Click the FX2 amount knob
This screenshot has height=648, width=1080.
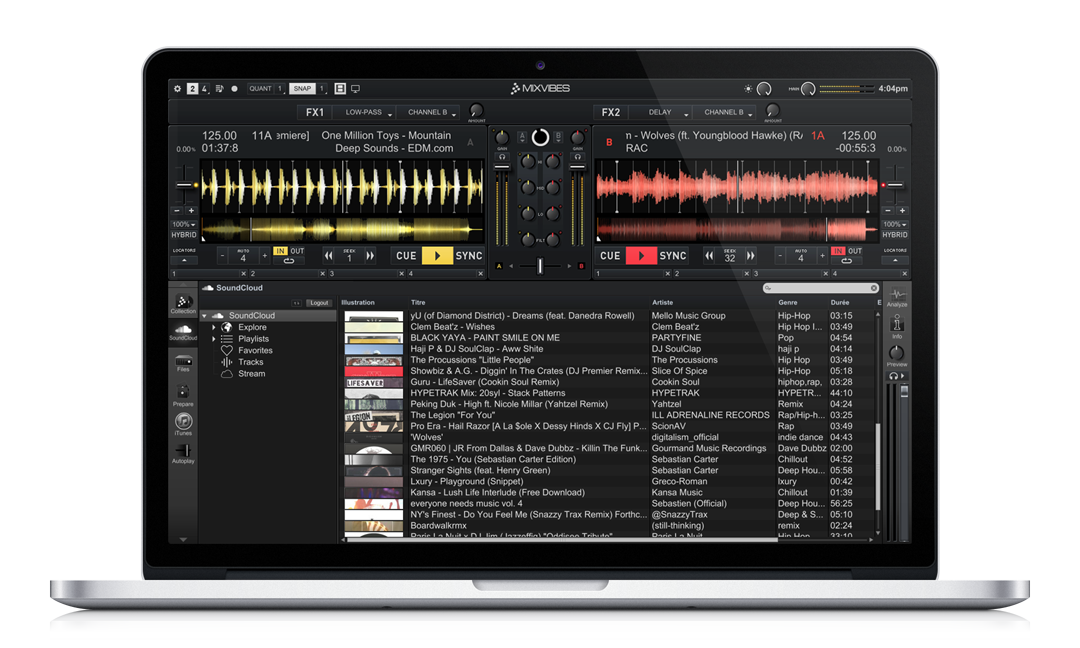pyautogui.click(x=773, y=110)
